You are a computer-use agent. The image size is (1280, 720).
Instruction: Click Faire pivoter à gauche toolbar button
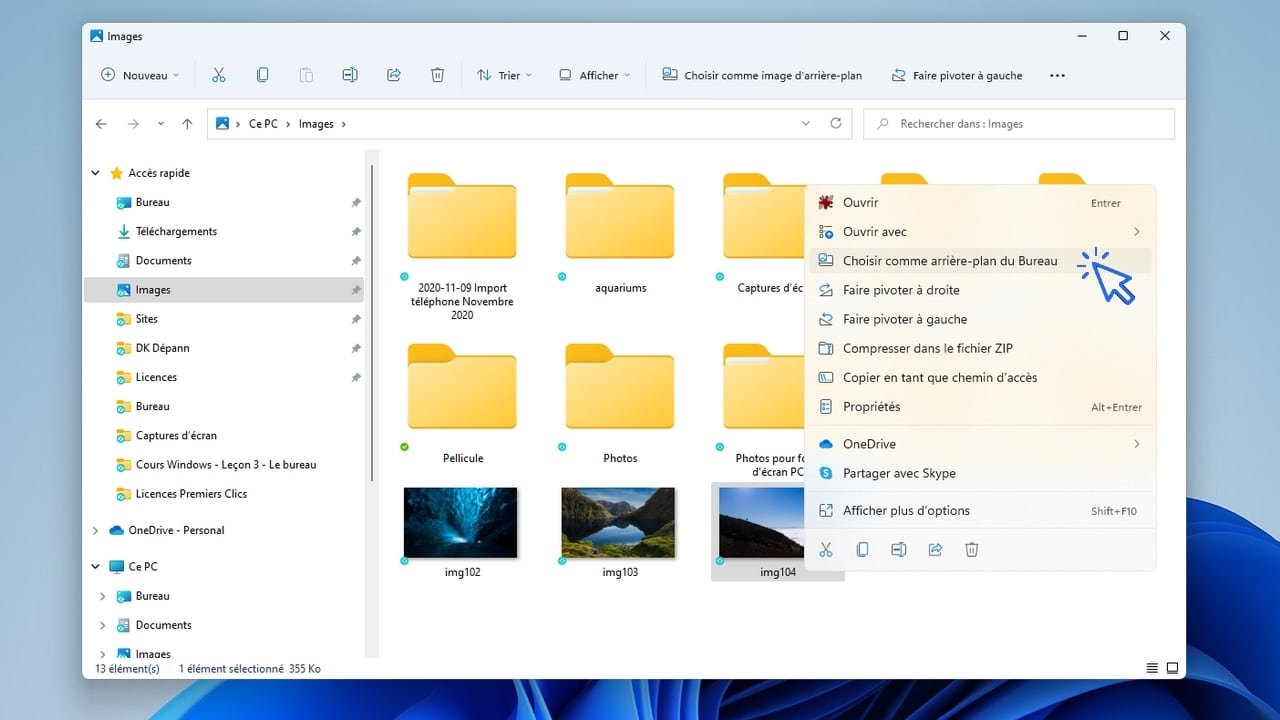click(956, 75)
